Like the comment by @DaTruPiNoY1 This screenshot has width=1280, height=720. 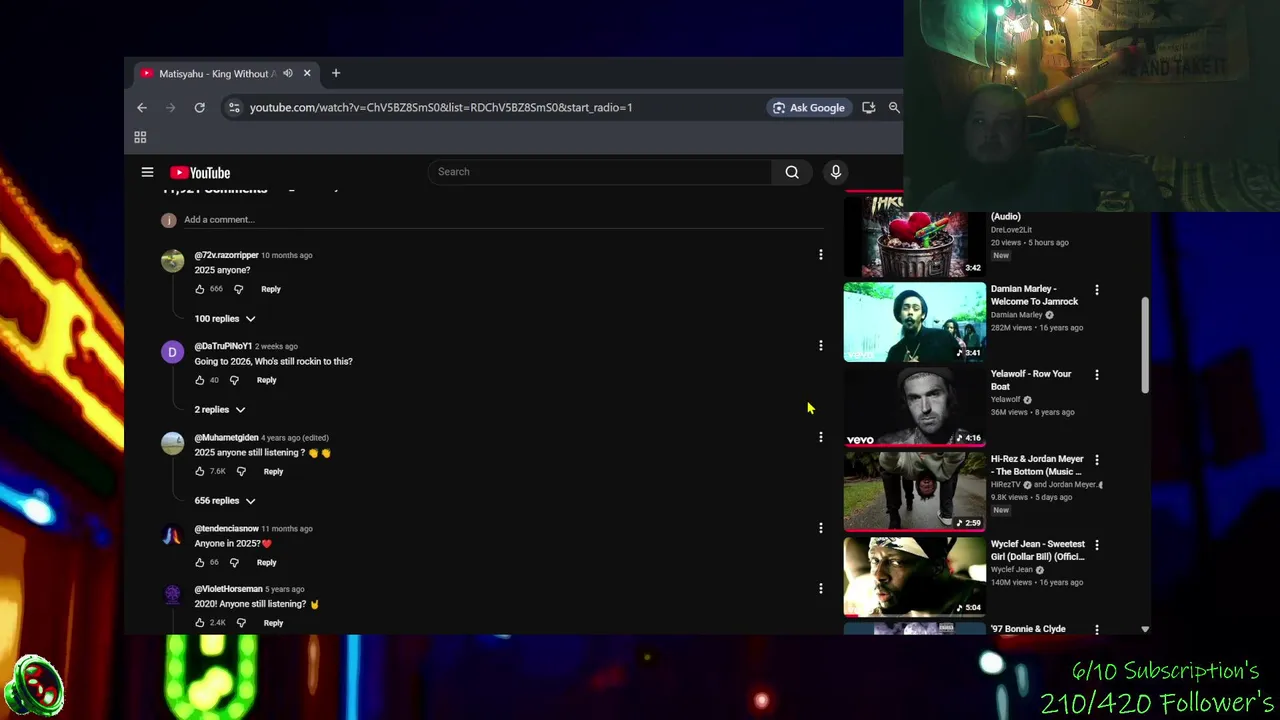click(x=200, y=380)
